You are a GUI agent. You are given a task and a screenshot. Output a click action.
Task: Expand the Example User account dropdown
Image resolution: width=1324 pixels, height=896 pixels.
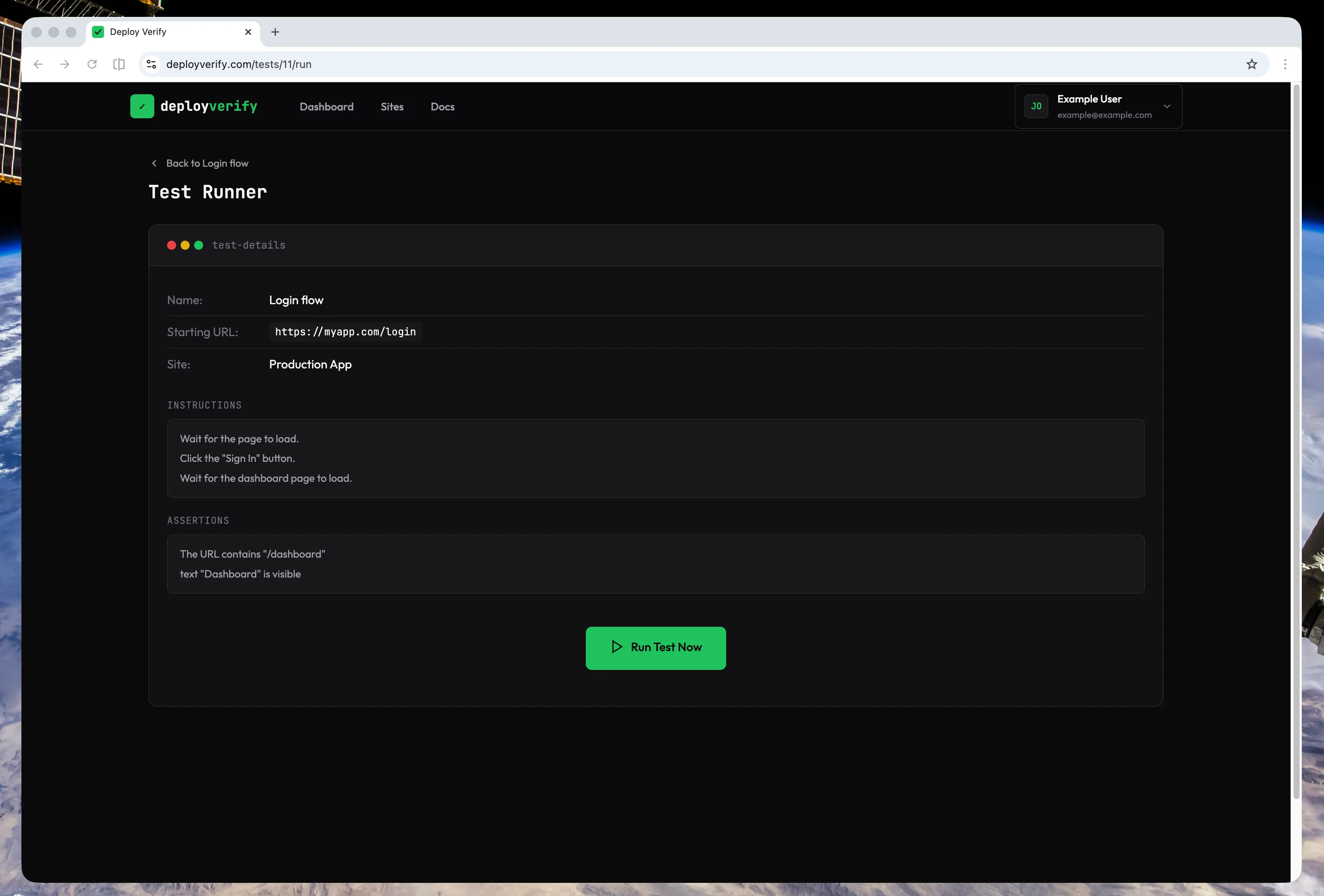(x=1167, y=107)
